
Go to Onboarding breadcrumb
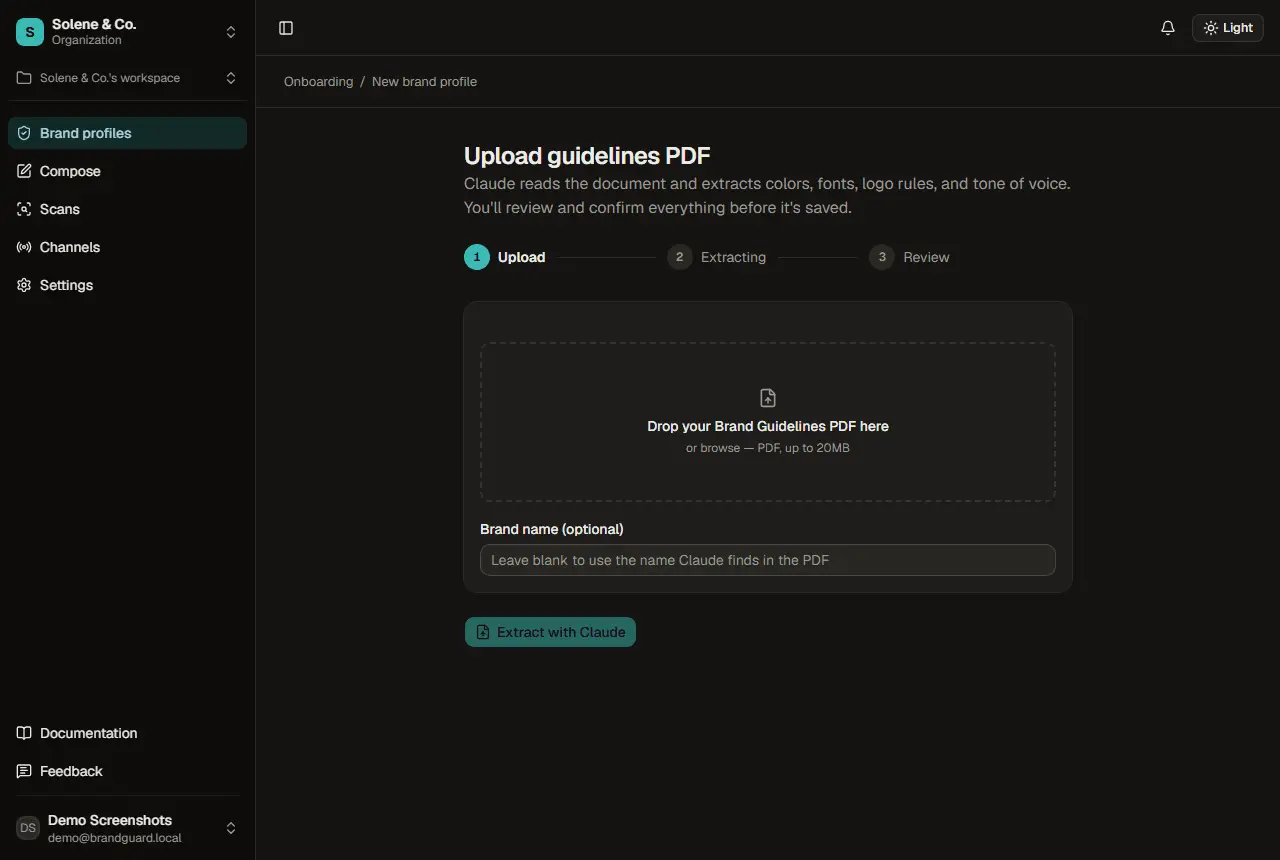click(x=318, y=82)
